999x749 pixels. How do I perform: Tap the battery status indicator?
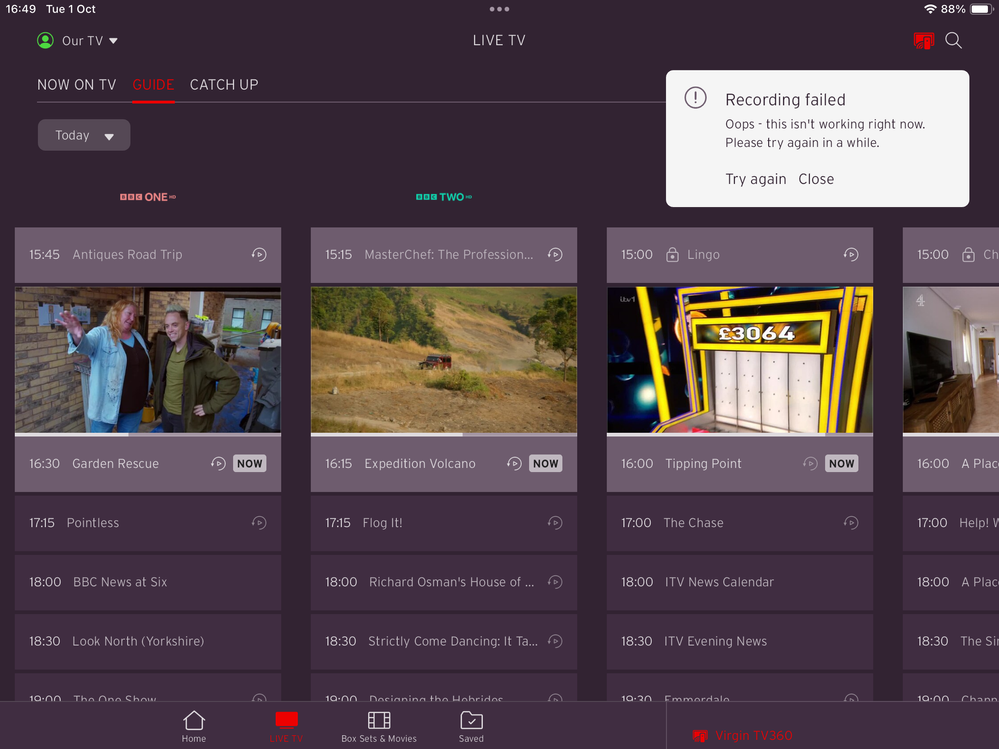[x=981, y=9]
